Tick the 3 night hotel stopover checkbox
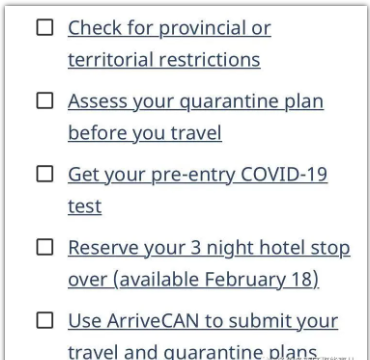Viewport: 370px width, 360px height. tap(45, 247)
